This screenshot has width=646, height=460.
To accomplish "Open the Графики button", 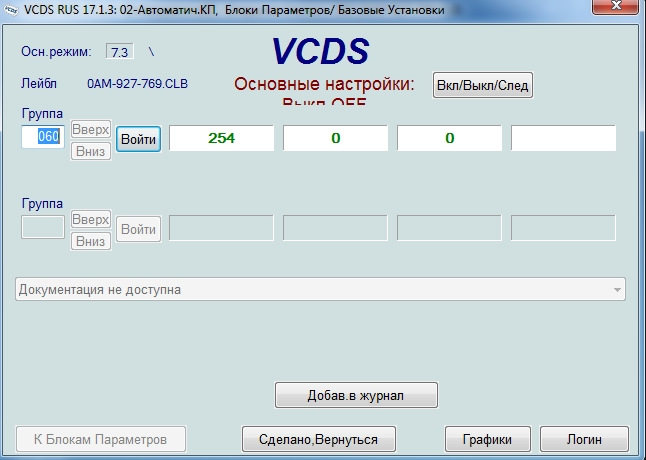I will (487, 439).
